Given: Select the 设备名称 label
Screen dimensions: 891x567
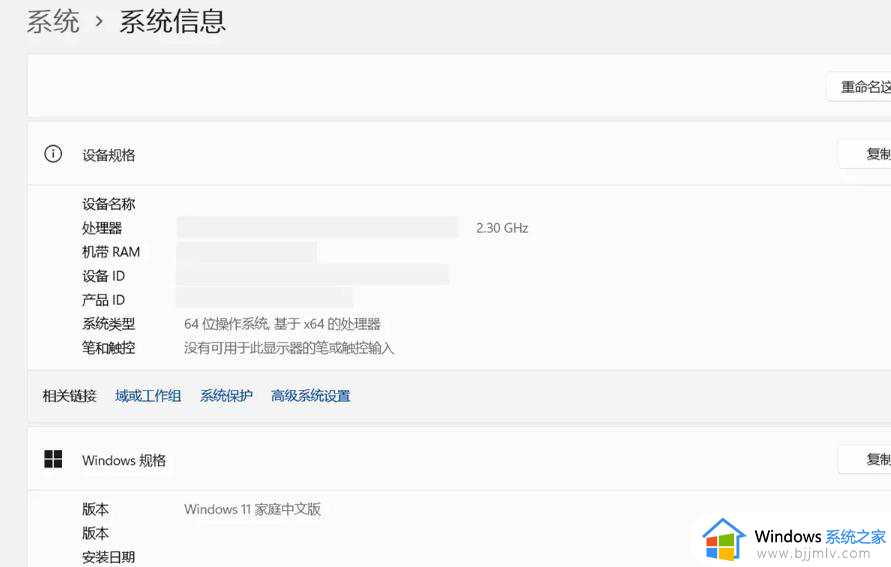Looking at the screenshot, I should (x=109, y=204).
